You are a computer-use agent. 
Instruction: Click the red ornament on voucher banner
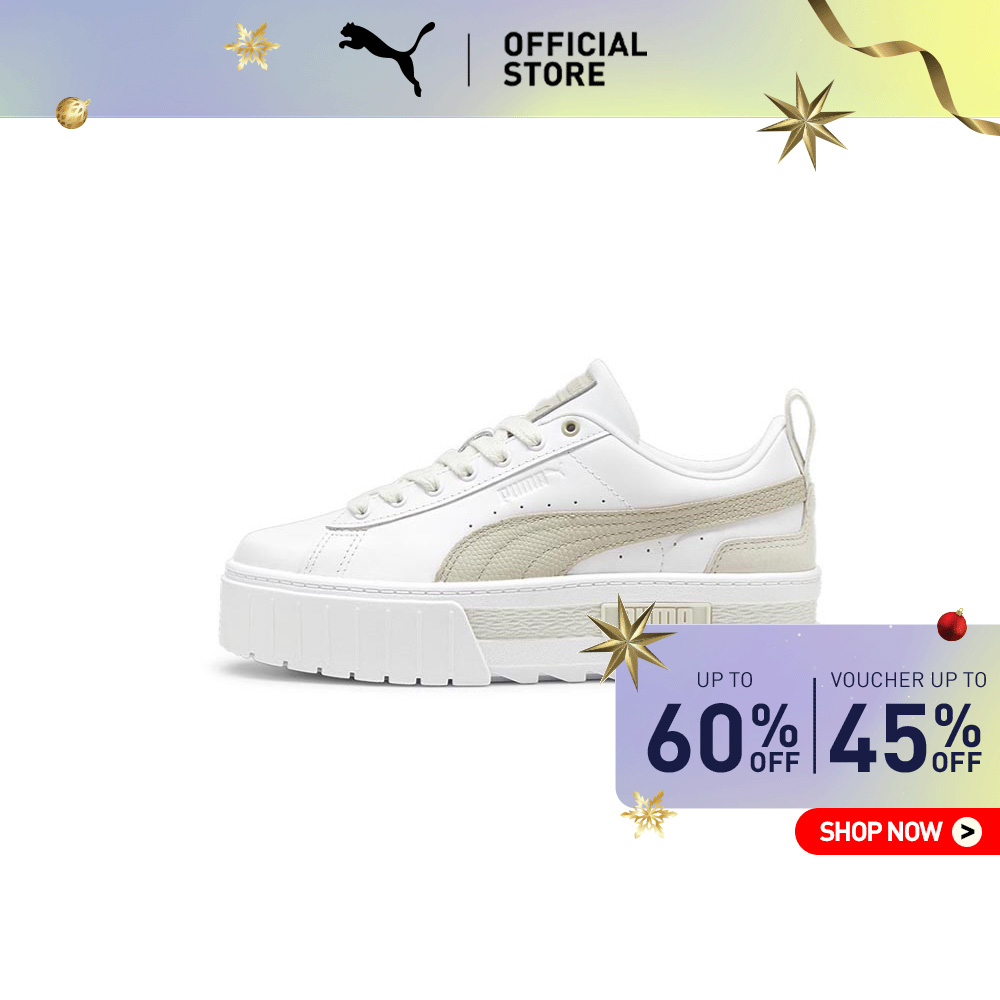(952, 625)
